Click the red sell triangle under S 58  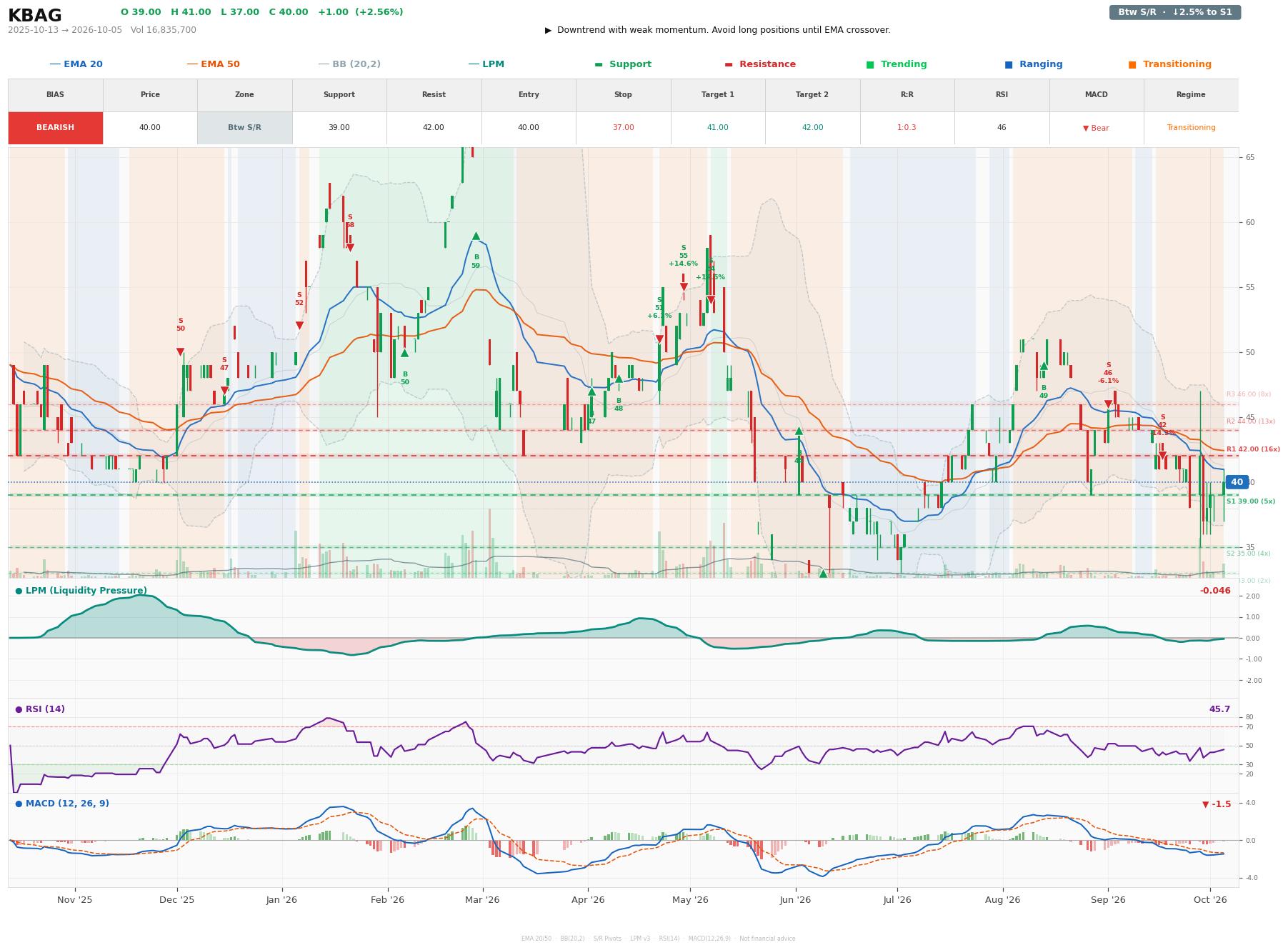point(350,248)
